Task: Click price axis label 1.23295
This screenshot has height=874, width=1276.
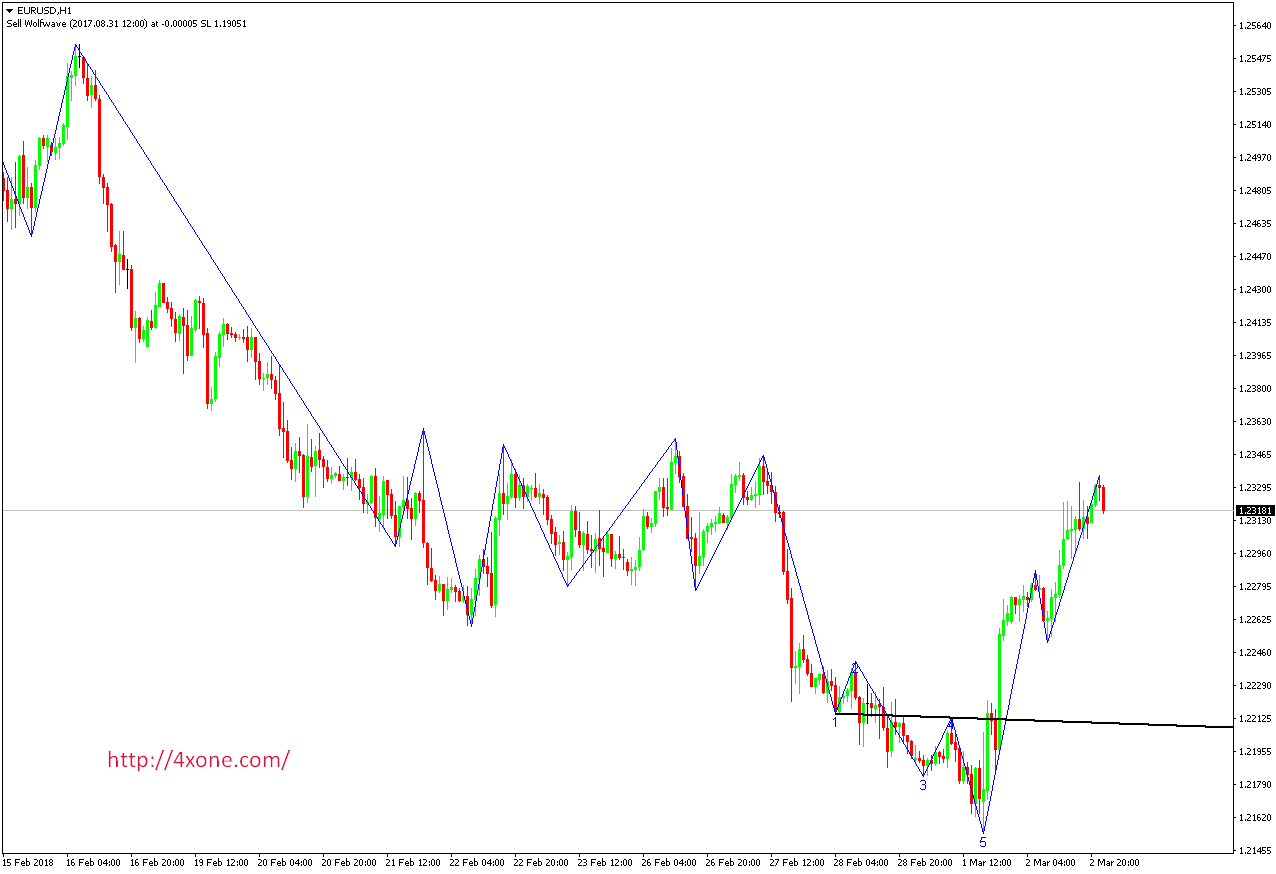Action: (x=1255, y=487)
